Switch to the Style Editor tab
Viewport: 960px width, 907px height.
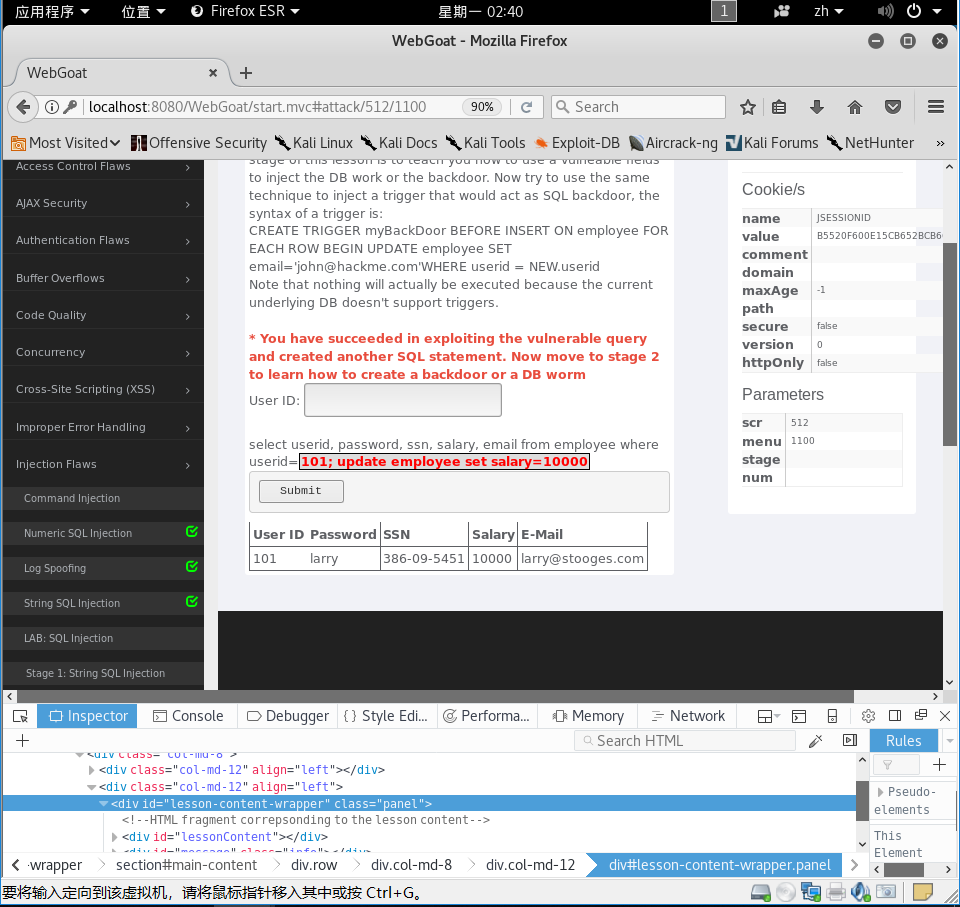coord(386,716)
